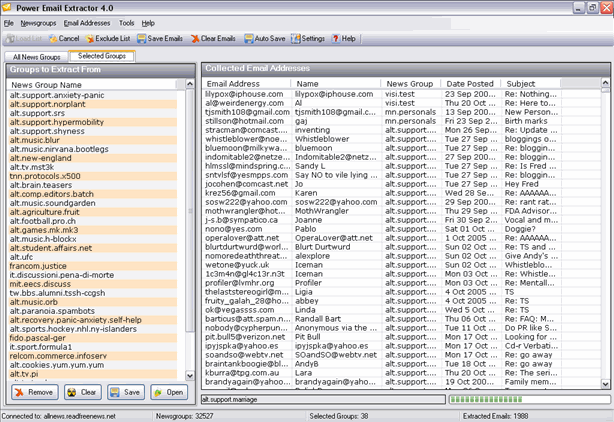The height and width of the screenshot is (422, 614).
Task: Sort by the Email Address column header
Action: click(x=247, y=84)
